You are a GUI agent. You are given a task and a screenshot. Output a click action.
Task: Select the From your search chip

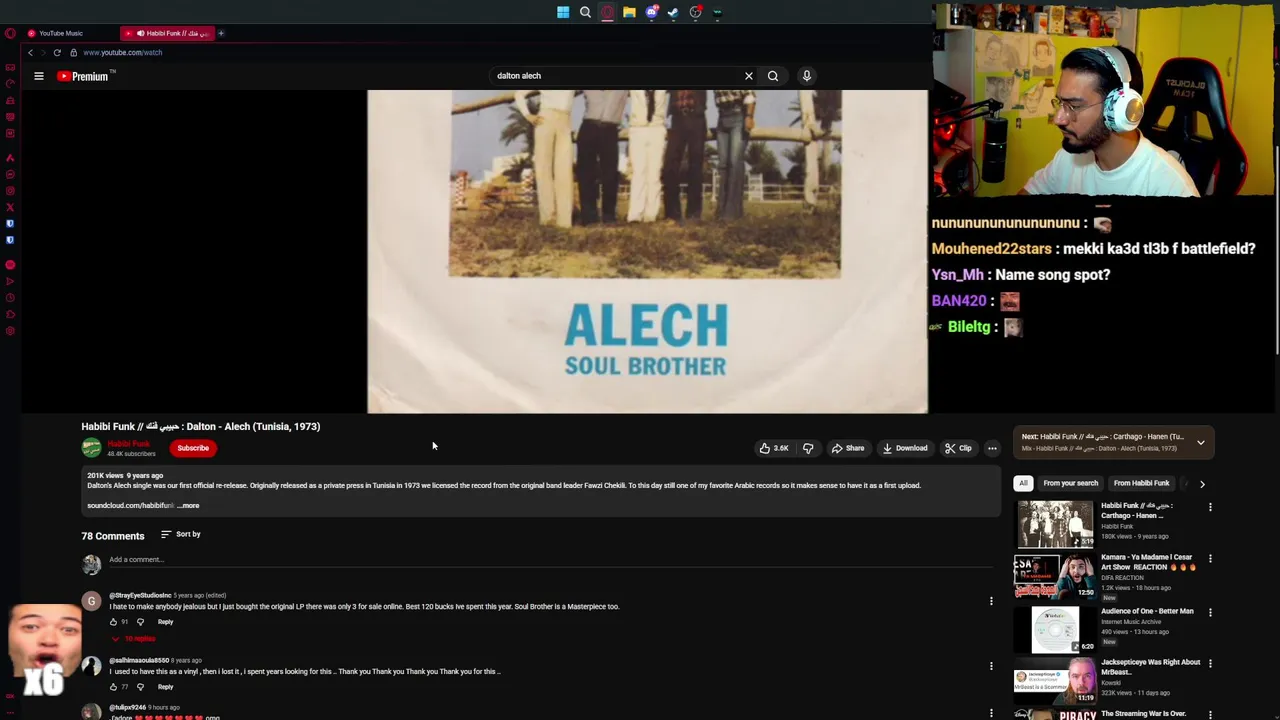click(x=1070, y=483)
